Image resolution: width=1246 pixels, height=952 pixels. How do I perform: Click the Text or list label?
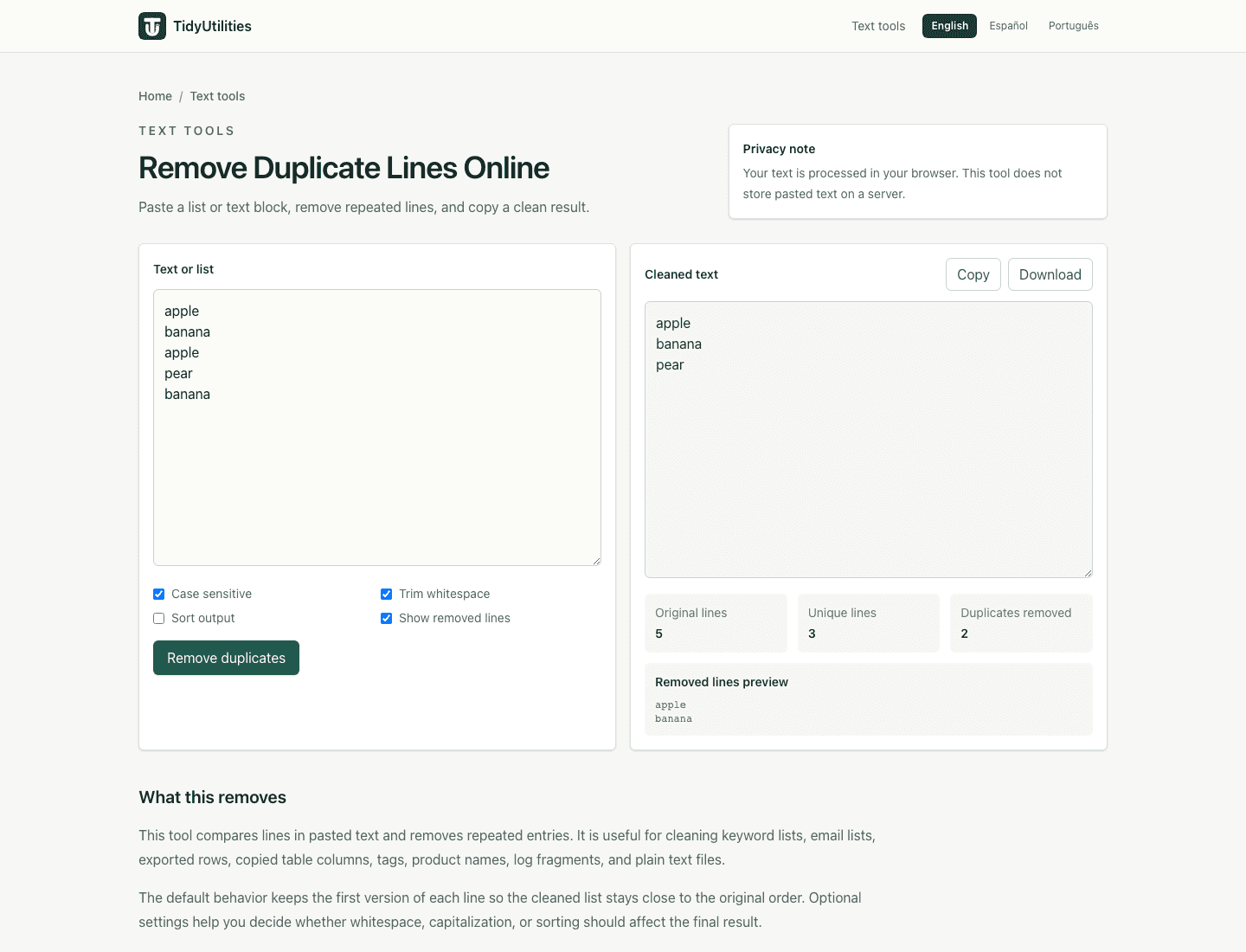tap(183, 269)
